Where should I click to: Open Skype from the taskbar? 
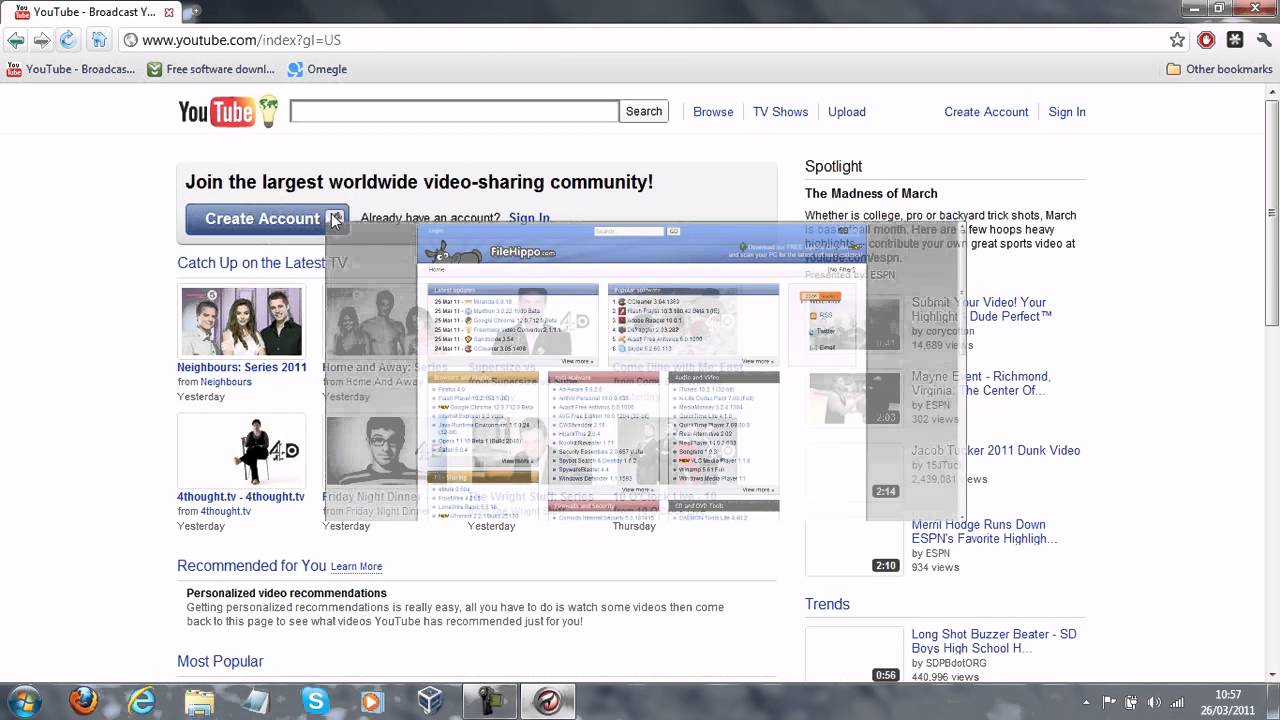[x=315, y=700]
